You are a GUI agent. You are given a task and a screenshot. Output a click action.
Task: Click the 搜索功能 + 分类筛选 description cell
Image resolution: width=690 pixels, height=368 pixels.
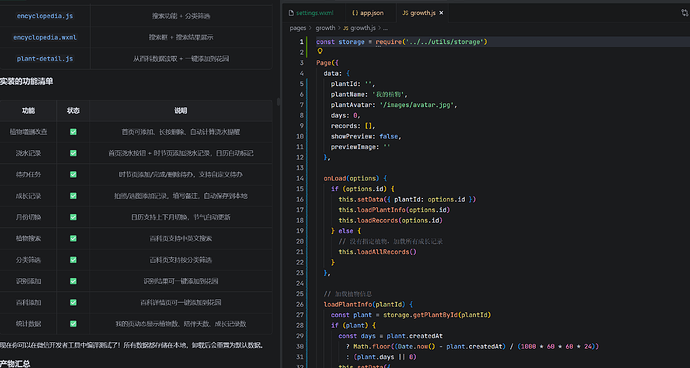pos(181,16)
